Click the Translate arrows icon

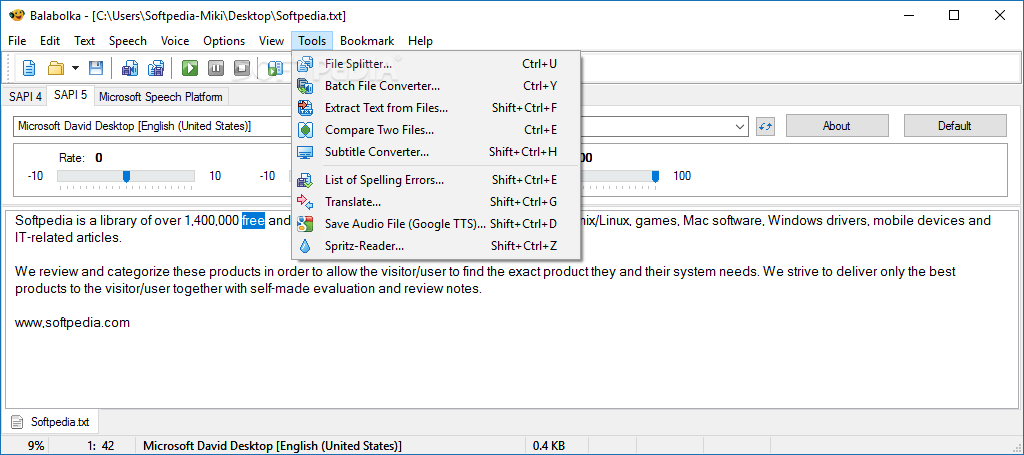click(x=305, y=202)
